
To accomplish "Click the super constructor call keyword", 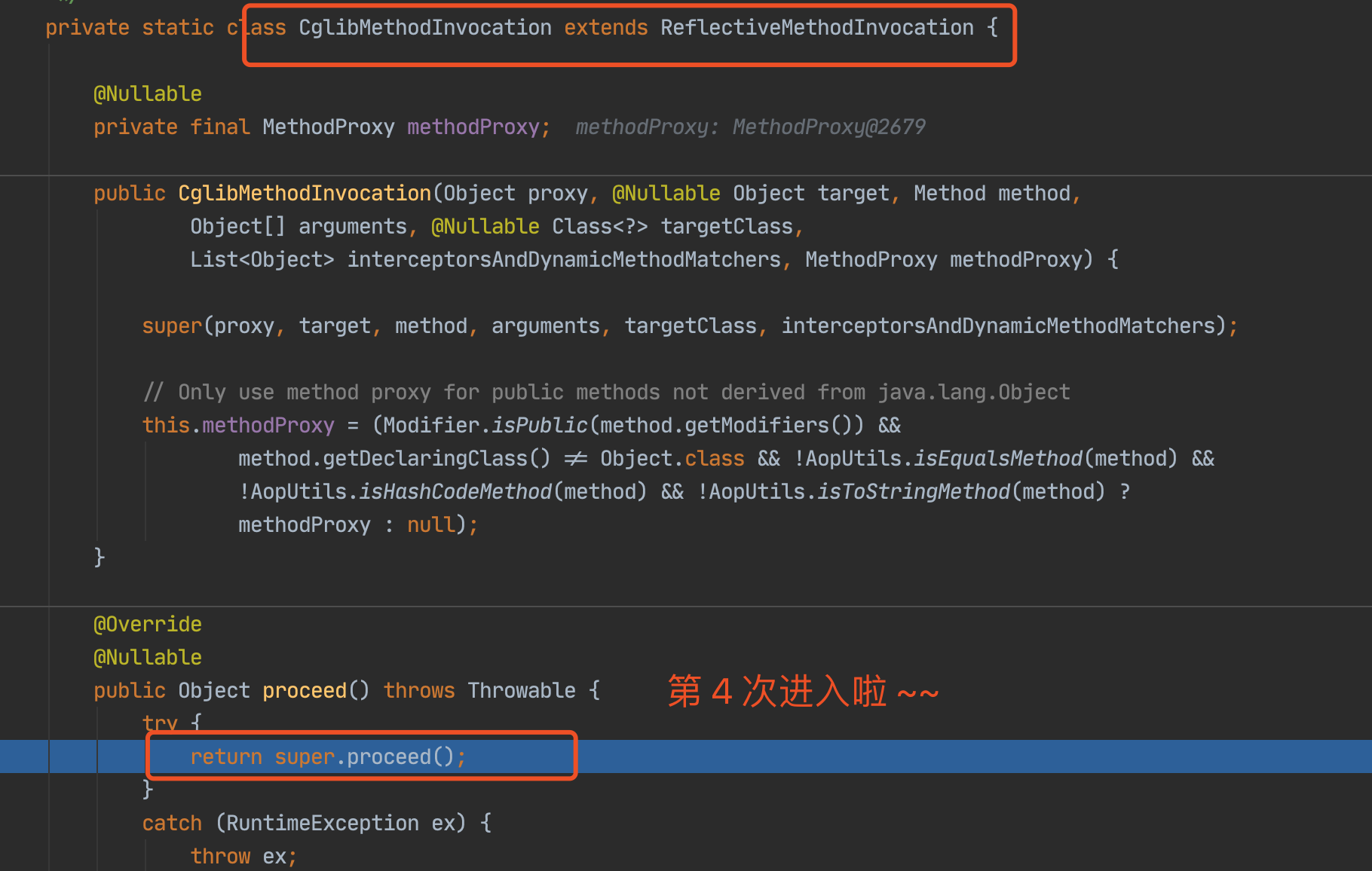I will (172, 326).
